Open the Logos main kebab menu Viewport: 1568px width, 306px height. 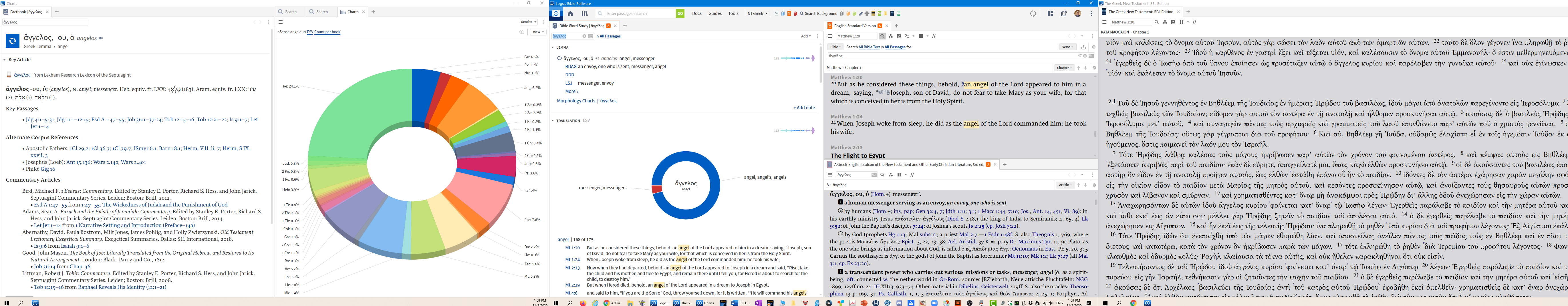(1091, 13)
